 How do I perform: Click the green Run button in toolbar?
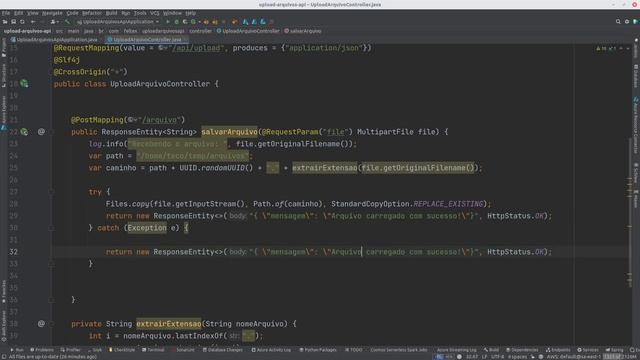click(x=167, y=22)
